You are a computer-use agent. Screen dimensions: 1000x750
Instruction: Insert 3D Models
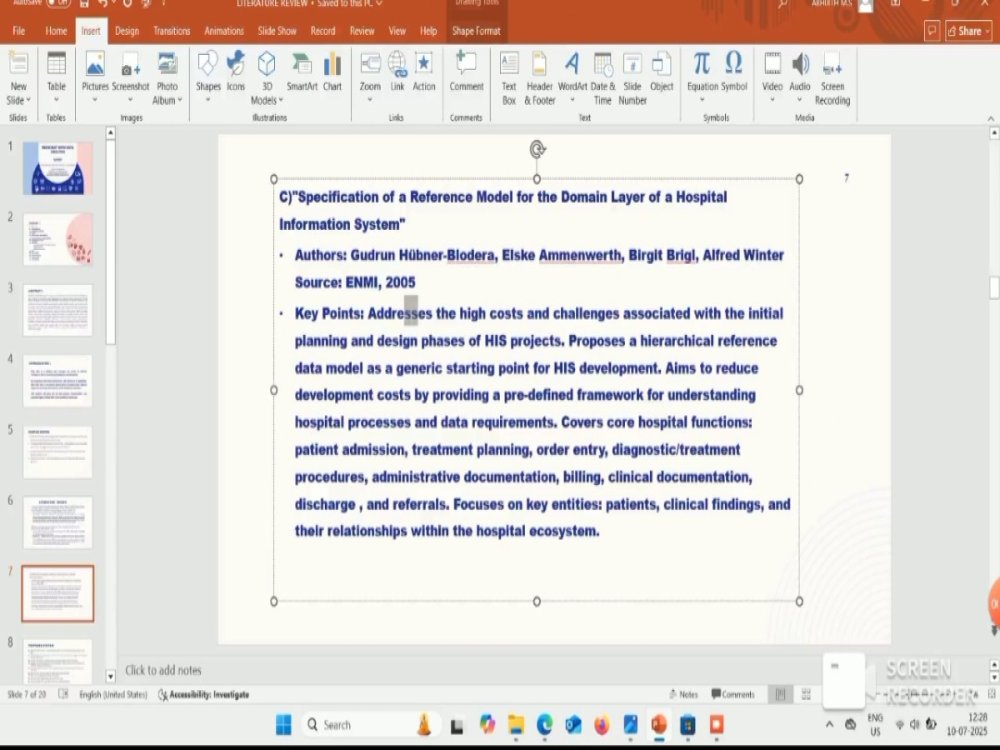(267, 78)
